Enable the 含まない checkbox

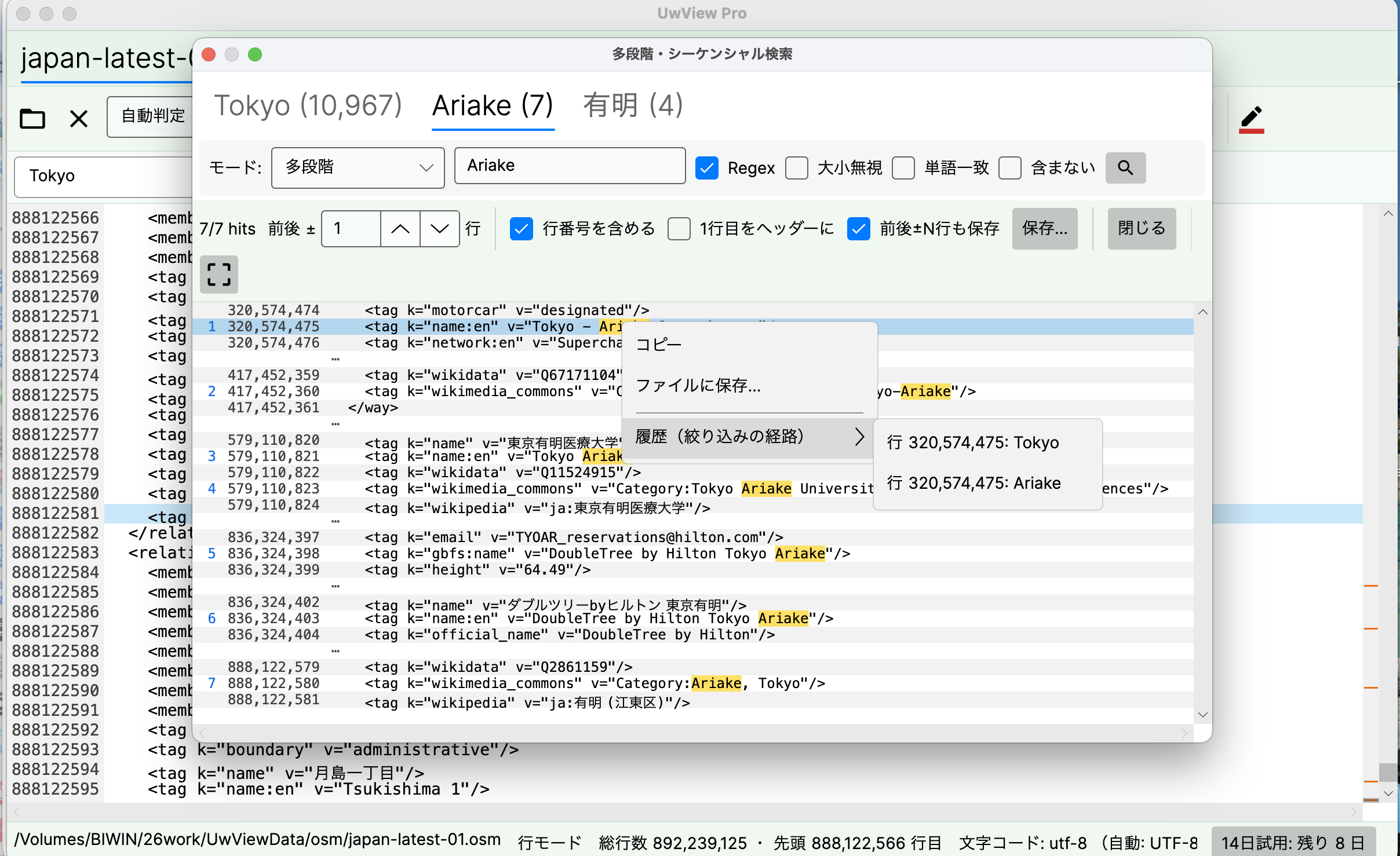tap(1010, 168)
